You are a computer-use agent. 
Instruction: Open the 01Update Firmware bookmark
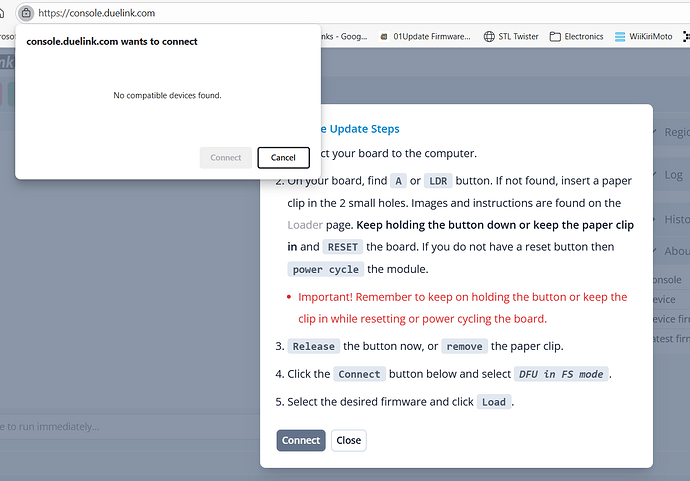tap(425, 36)
